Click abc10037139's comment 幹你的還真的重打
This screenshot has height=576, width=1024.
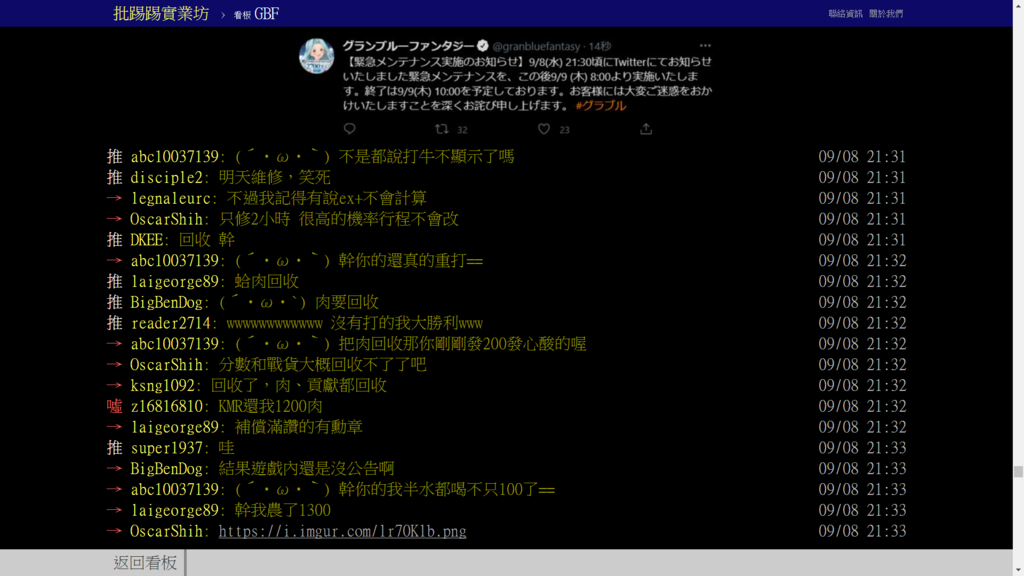(359, 261)
